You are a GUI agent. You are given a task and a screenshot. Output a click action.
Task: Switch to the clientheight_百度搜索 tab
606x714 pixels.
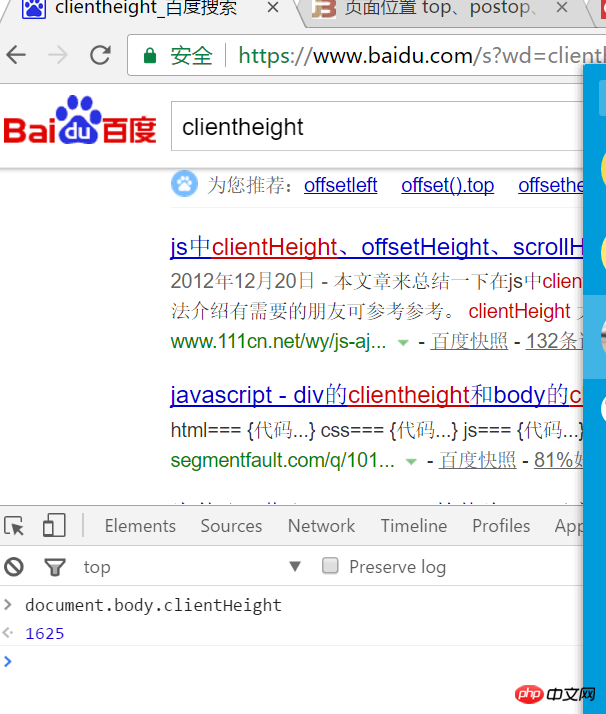pos(146,8)
